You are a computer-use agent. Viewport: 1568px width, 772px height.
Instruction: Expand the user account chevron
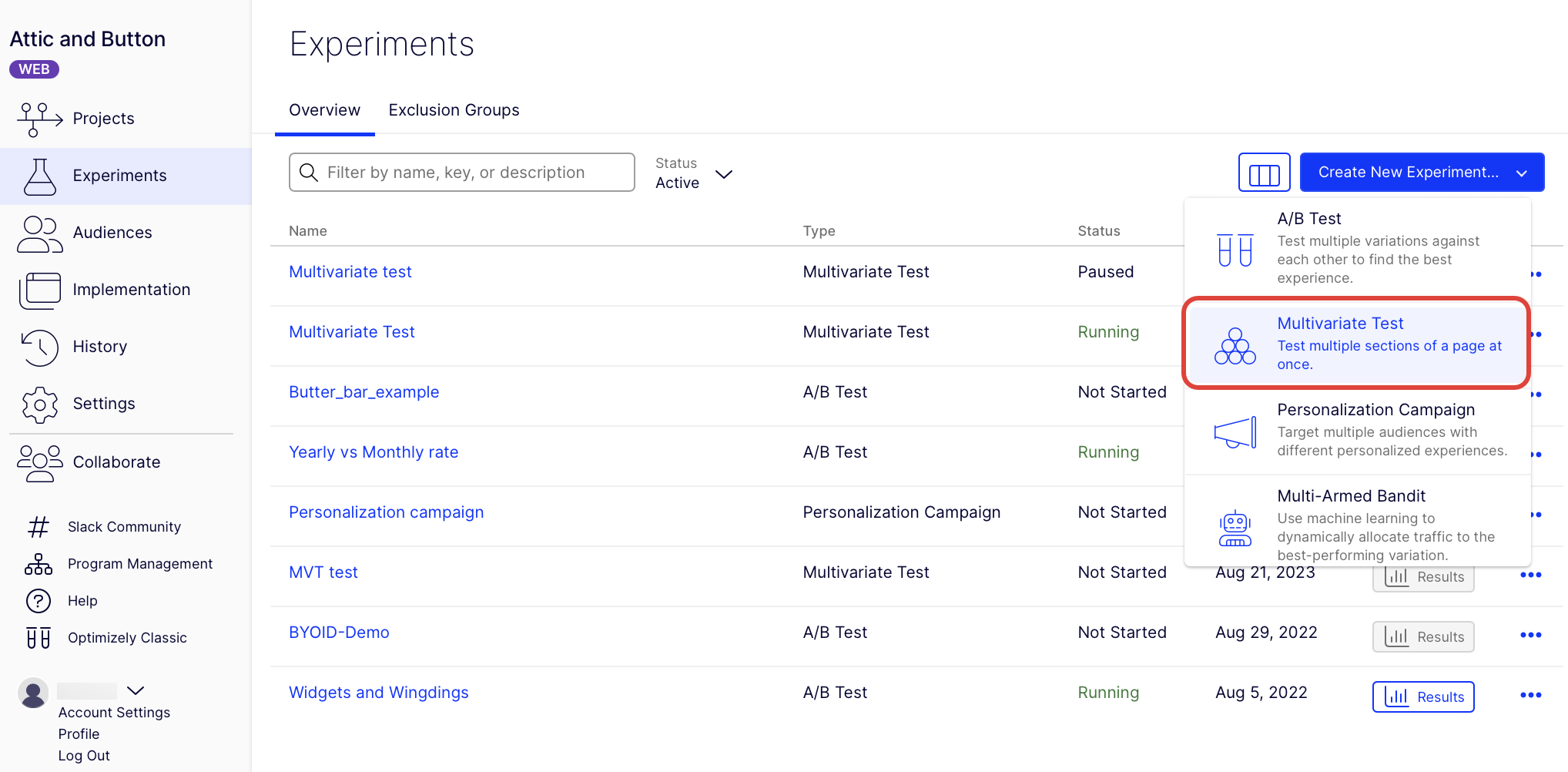[x=136, y=690]
